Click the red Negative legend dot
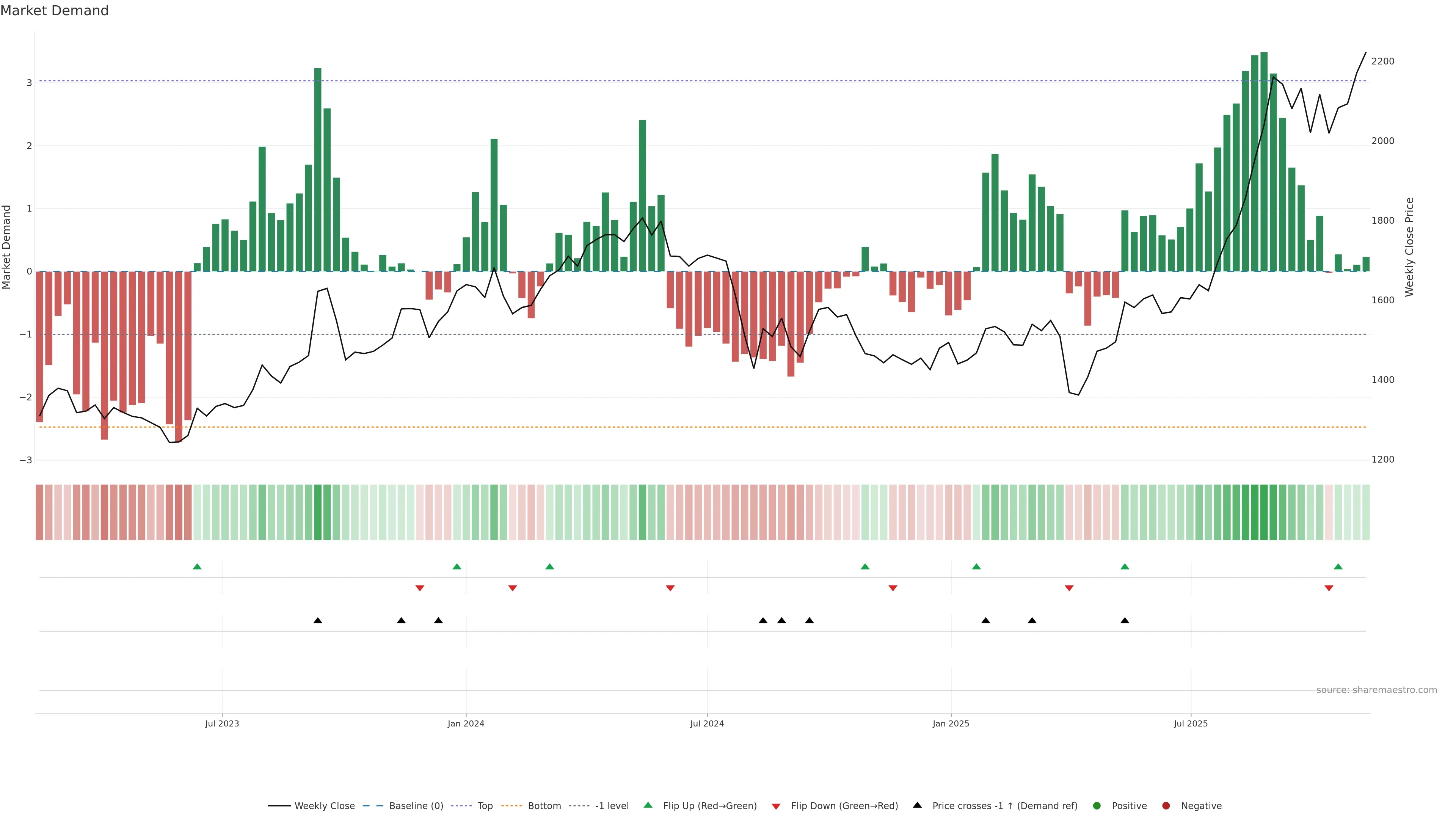Screen dimensions: 1456x819 click(x=1166, y=806)
